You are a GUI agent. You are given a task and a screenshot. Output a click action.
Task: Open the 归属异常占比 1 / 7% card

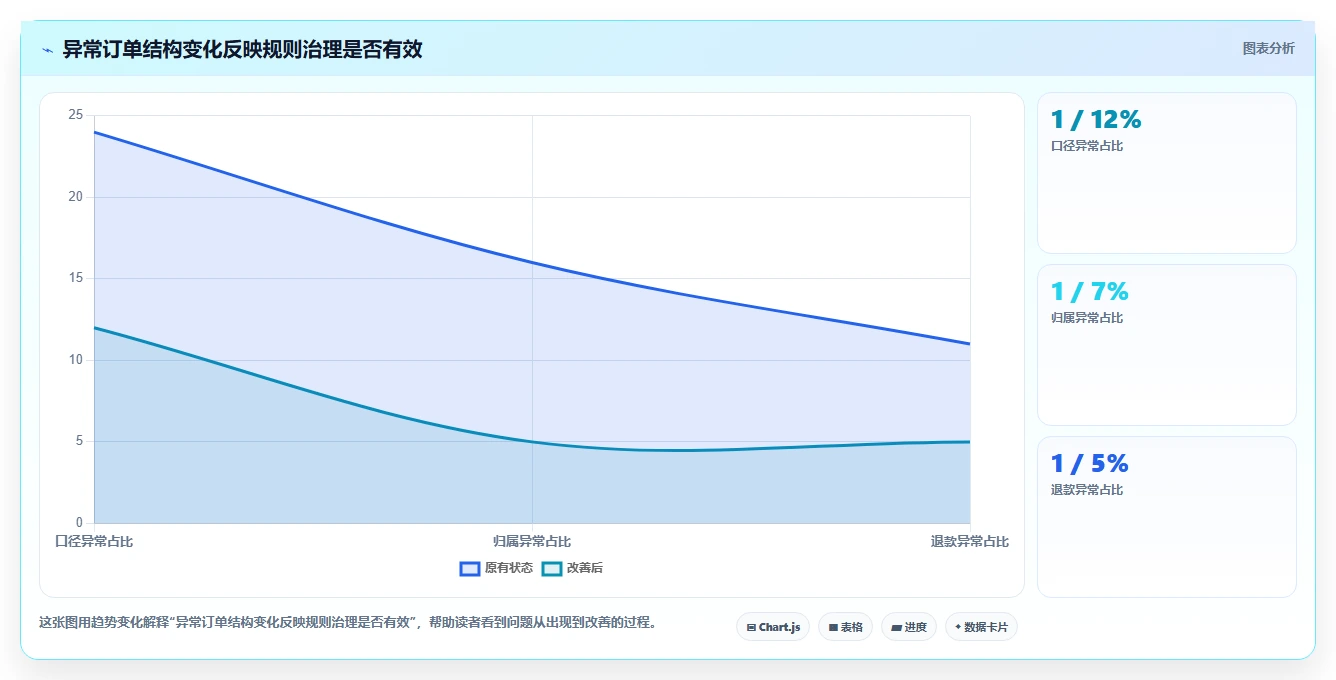[x=1166, y=345]
